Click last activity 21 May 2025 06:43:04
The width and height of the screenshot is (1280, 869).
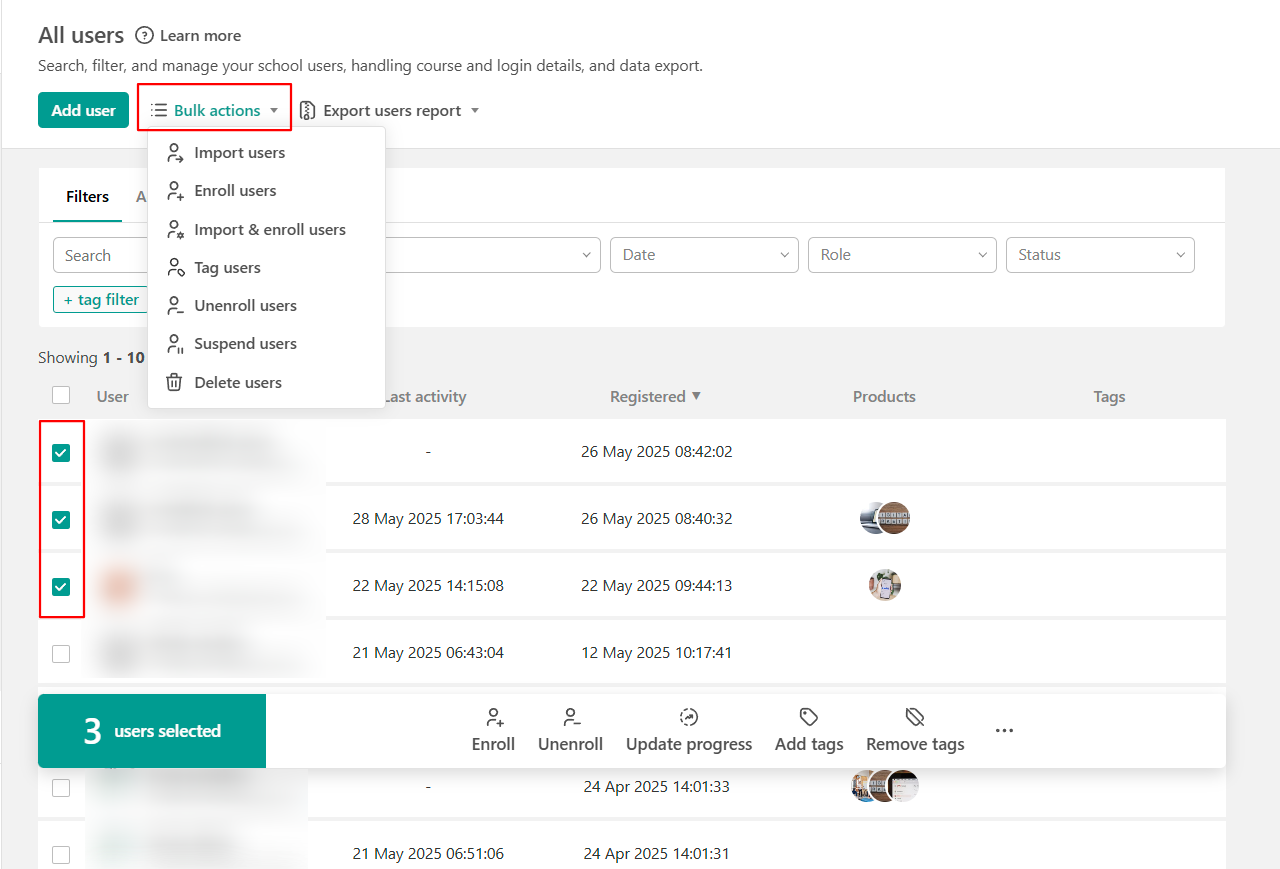[428, 652]
